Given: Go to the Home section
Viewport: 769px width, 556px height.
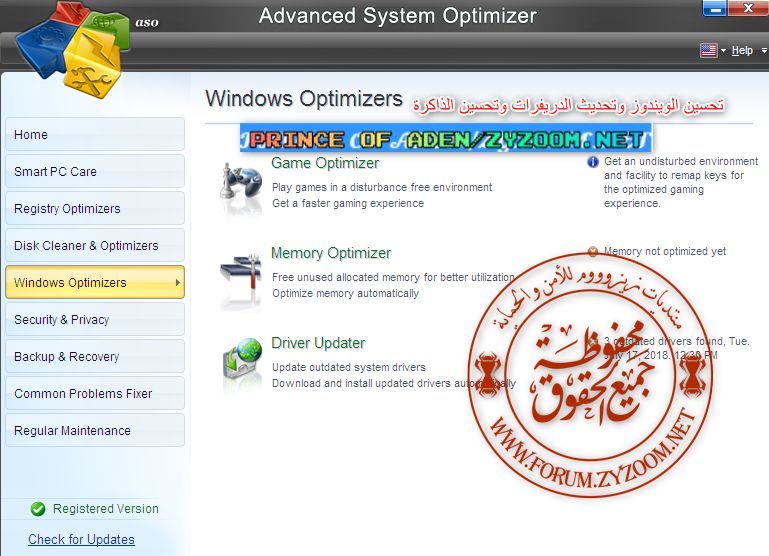Looking at the screenshot, I should click(x=95, y=134).
